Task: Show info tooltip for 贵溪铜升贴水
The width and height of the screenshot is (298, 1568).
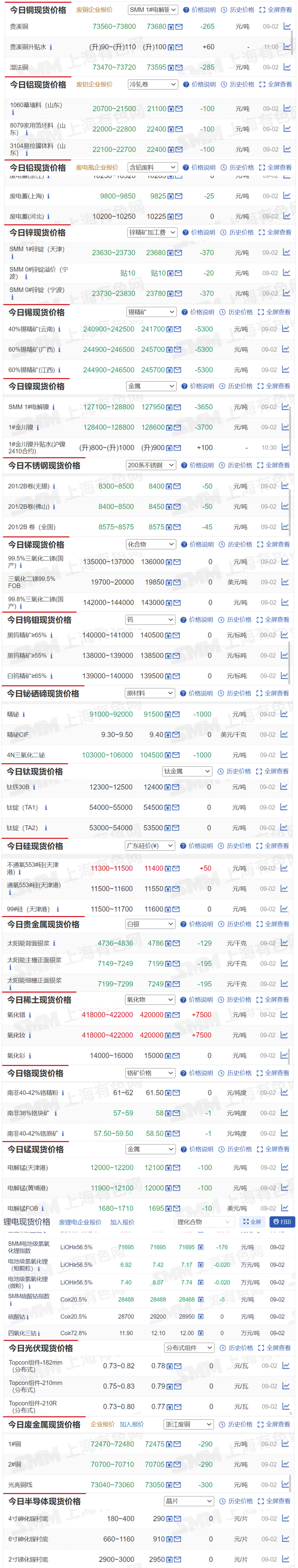Action: pos(51,47)
